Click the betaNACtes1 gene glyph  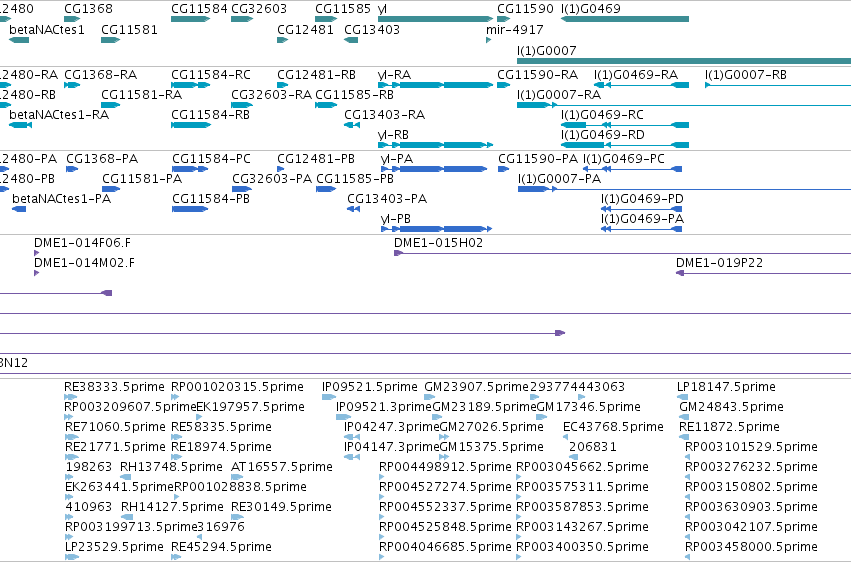click(19, 40)
